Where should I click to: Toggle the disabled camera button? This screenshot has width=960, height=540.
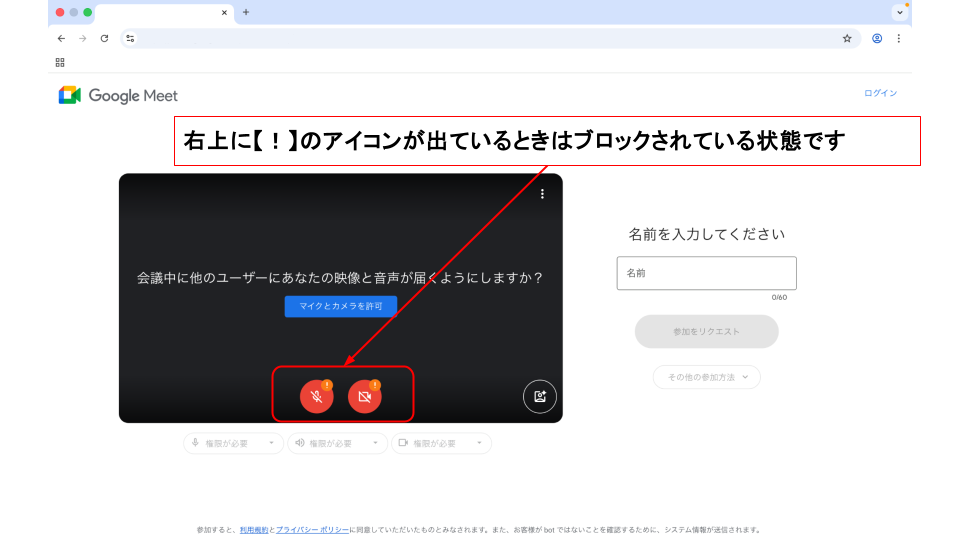364,396
